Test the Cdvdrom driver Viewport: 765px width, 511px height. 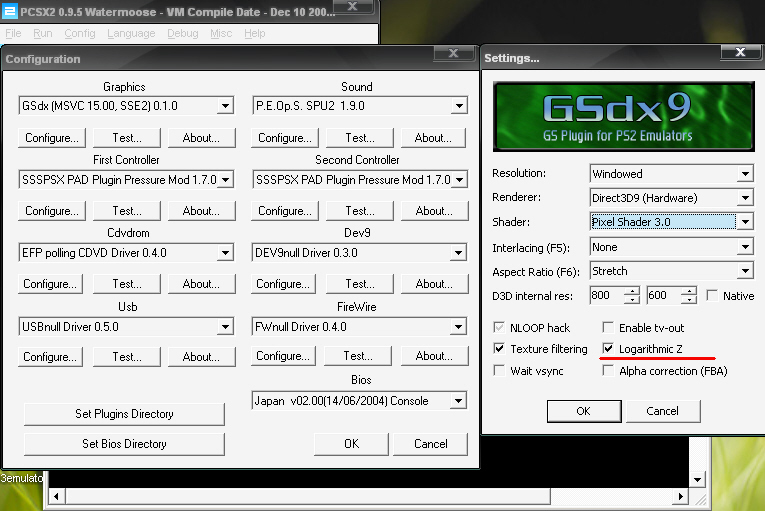click(126, 284)
